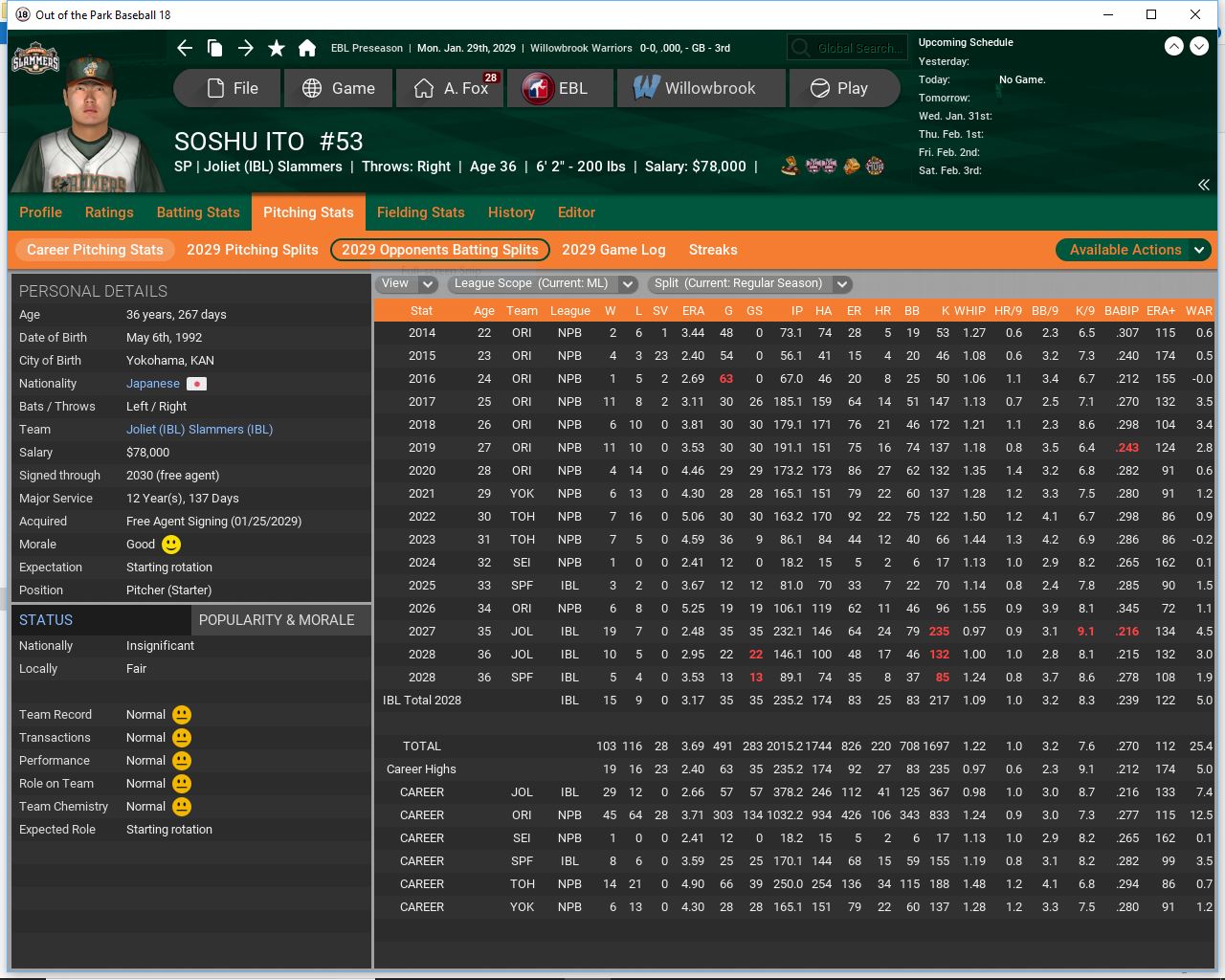Click the forward arrow navigation icon
Image resolution: width=1225 pixels, height=980 pixels.
(246, 48)
